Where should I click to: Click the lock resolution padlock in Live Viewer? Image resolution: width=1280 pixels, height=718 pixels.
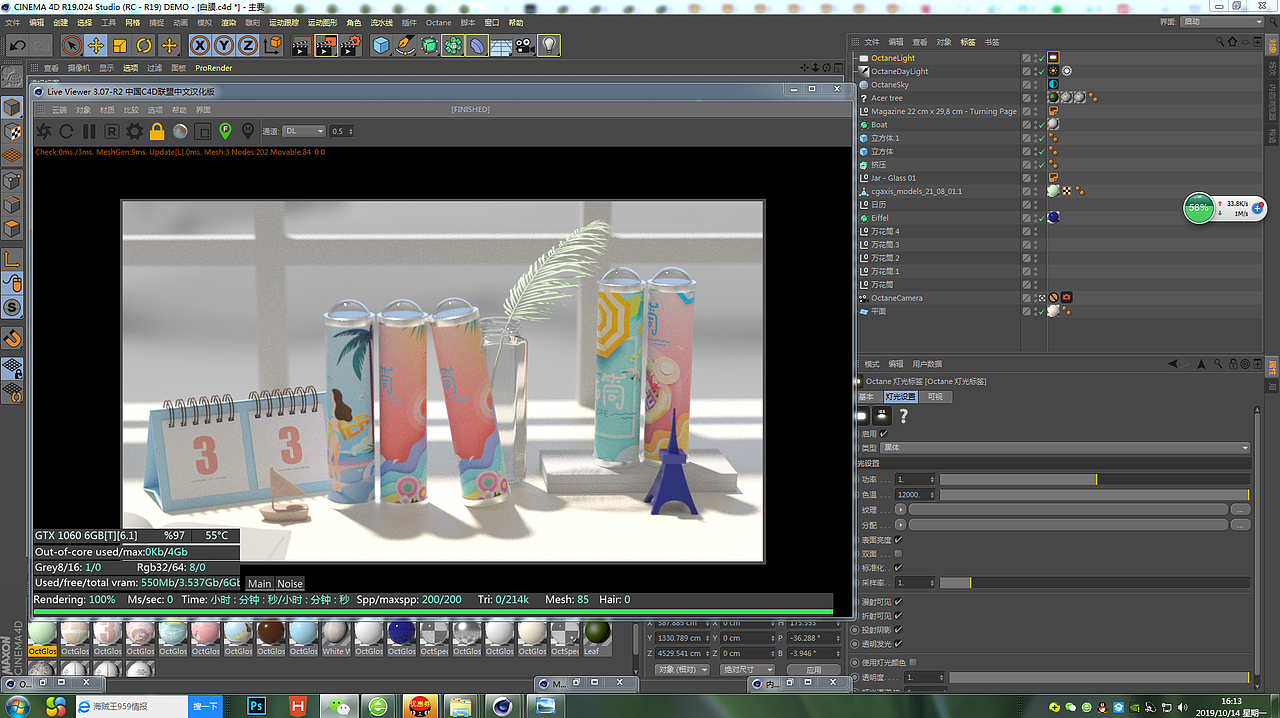pos(157,131)
